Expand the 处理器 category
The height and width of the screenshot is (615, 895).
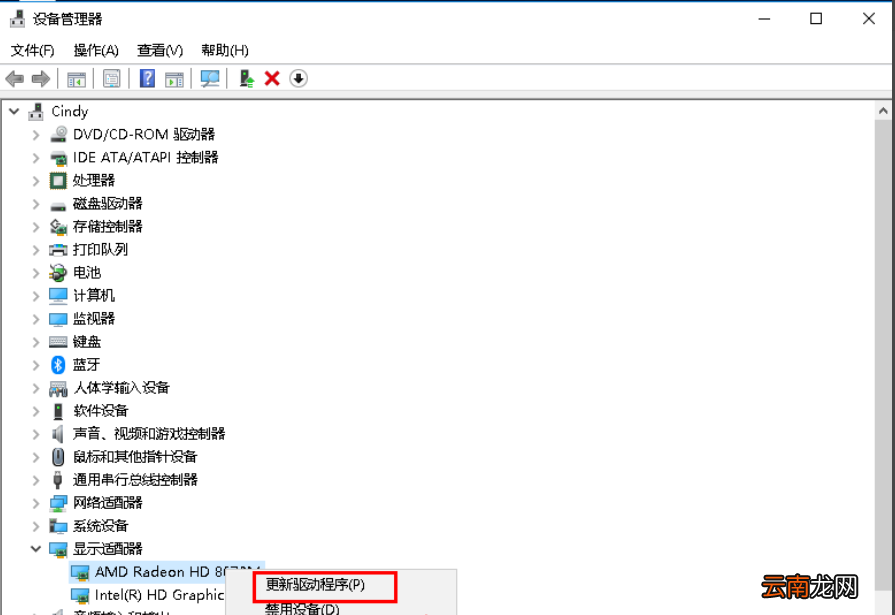pyautogui.click(x=36, y=181)
